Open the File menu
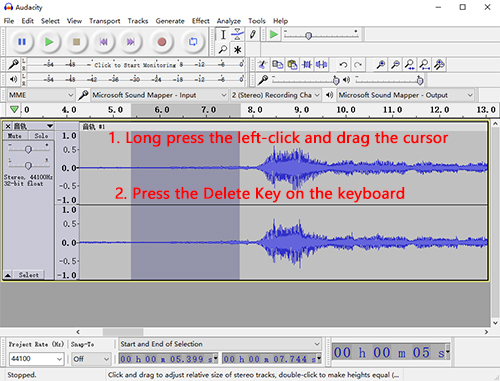The height and width of the screenshot is (381, 500). (9, 21)
